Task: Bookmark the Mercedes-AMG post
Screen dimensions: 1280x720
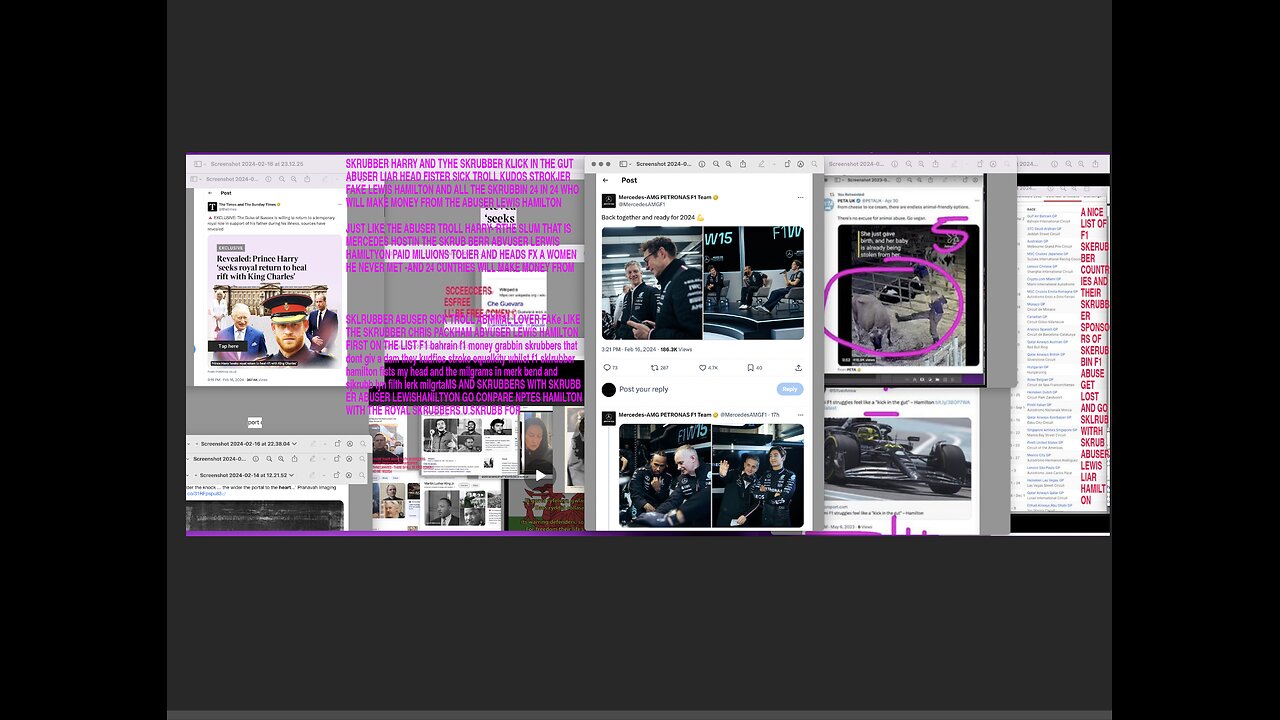Action: 751,368
